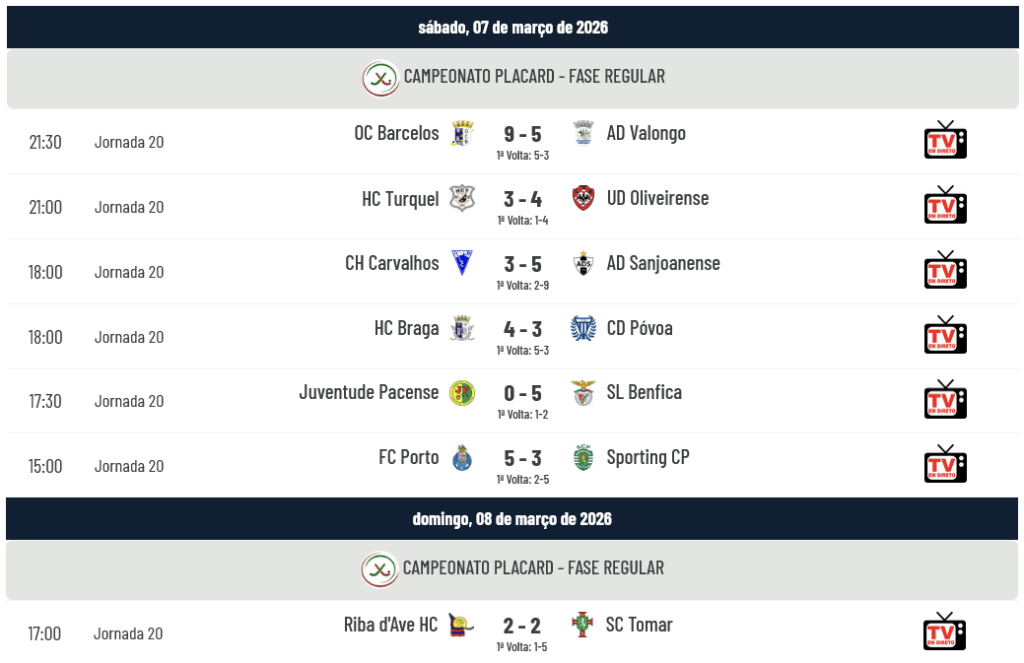The height and width of the screenshot is (663, 1024).
Task: Click the Sporting CP club crest
Action: pos(582,458)
